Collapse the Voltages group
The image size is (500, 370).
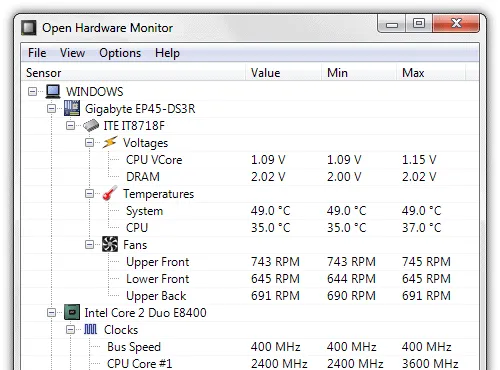click(89, 143)
